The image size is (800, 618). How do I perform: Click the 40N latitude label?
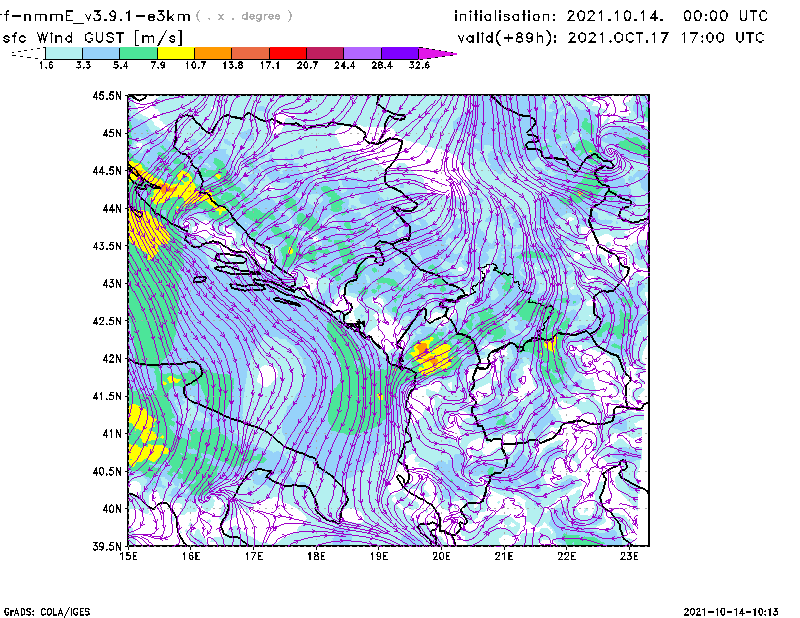click(112, 508)
